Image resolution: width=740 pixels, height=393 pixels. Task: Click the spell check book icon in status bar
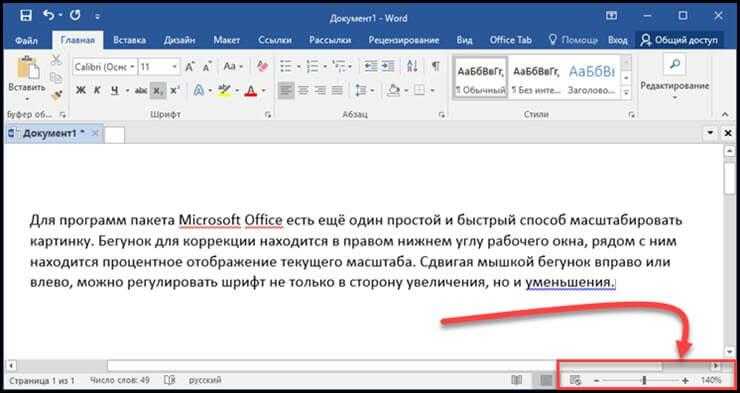click(169, 380)
